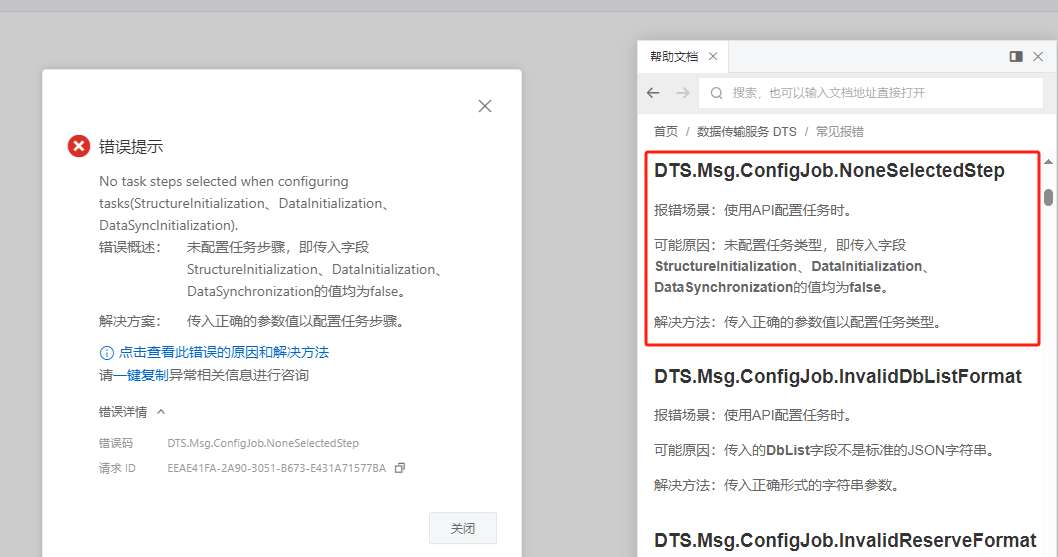The height and width of the screenshot is (557, 1058).
Task: Open 常见报错 breadcrumb item
Action: [840, 131]
